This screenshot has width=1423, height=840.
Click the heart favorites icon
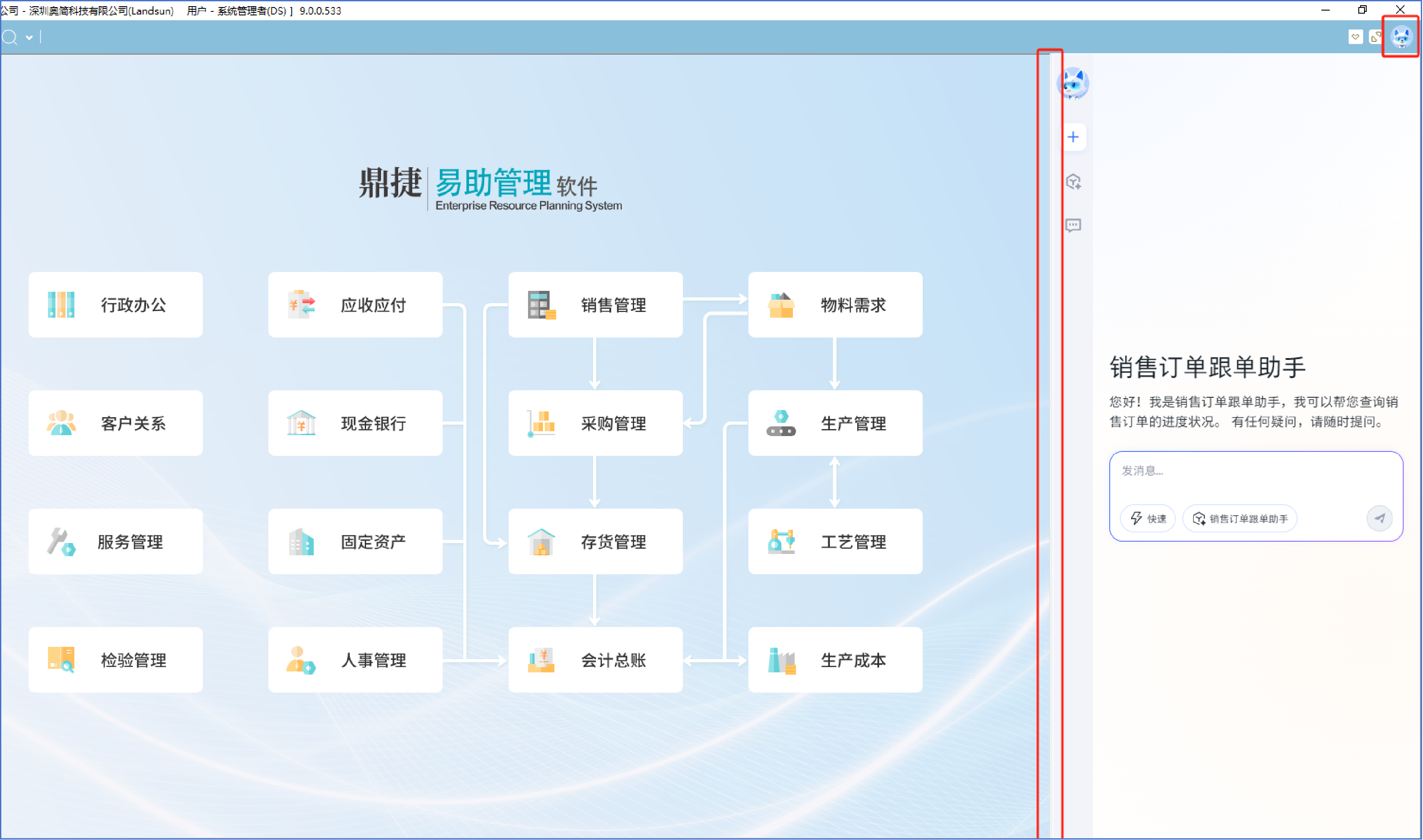click(x=1356, y=37)
